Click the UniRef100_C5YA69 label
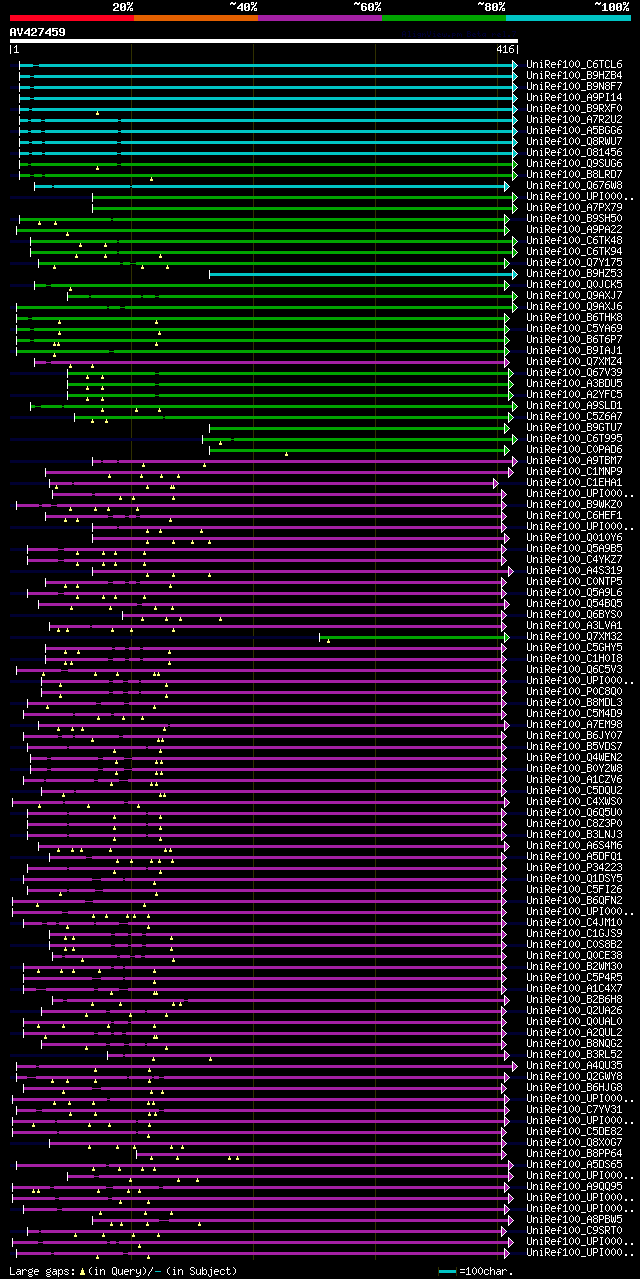Viewport: 640px width, 1279px height. point(573,328)
